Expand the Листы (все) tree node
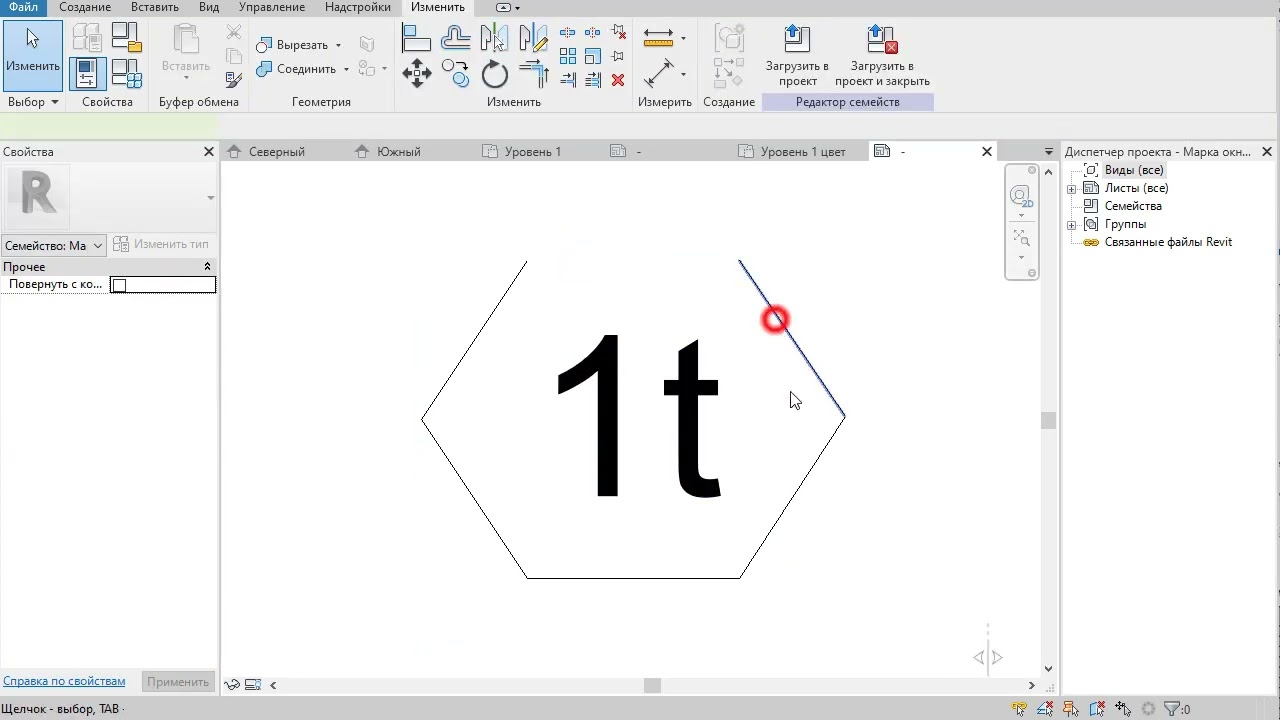The image size is (1280, 720). coord(1072,189)
